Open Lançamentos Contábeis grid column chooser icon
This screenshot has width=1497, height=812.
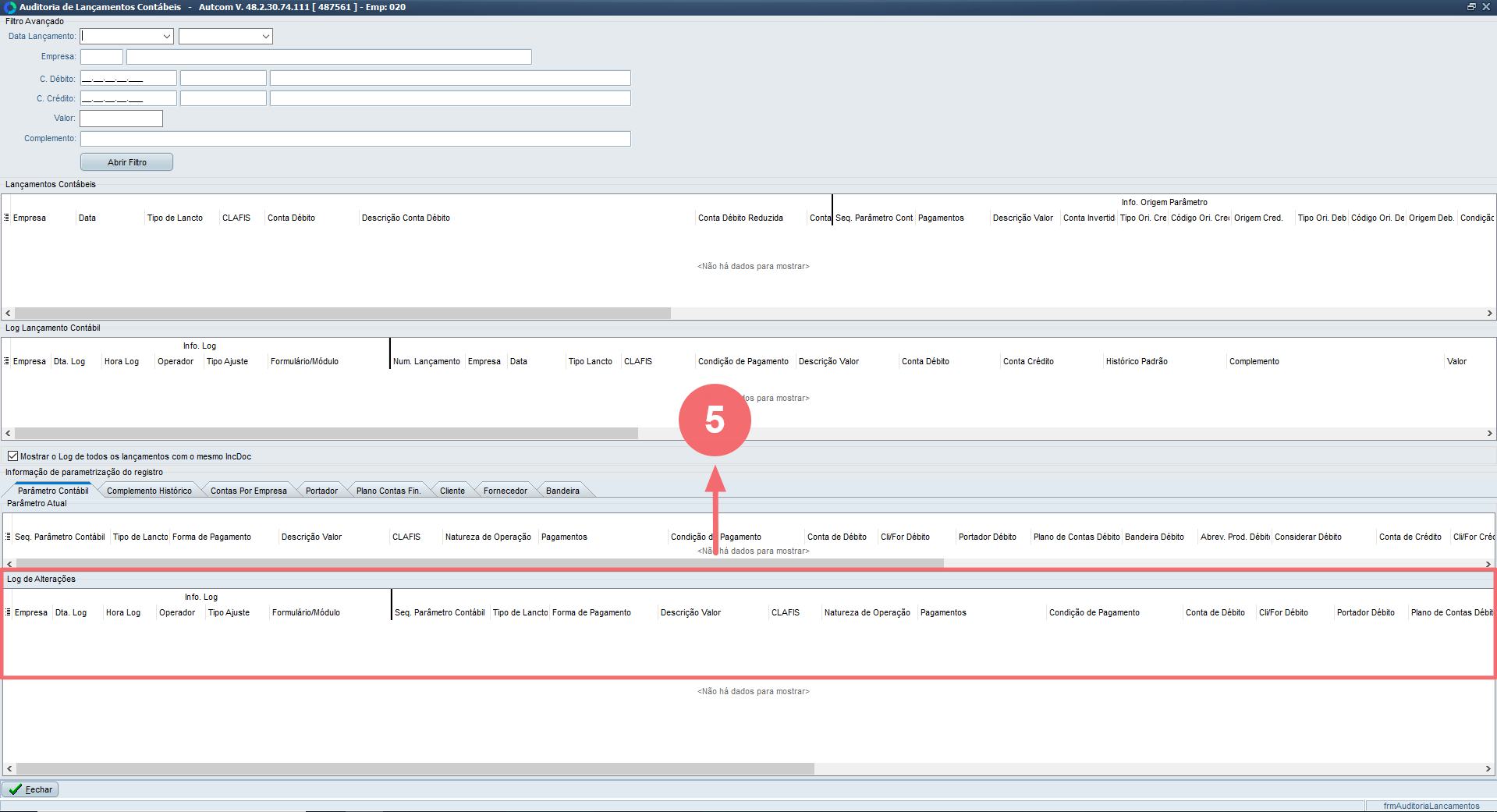coord(7,218)
